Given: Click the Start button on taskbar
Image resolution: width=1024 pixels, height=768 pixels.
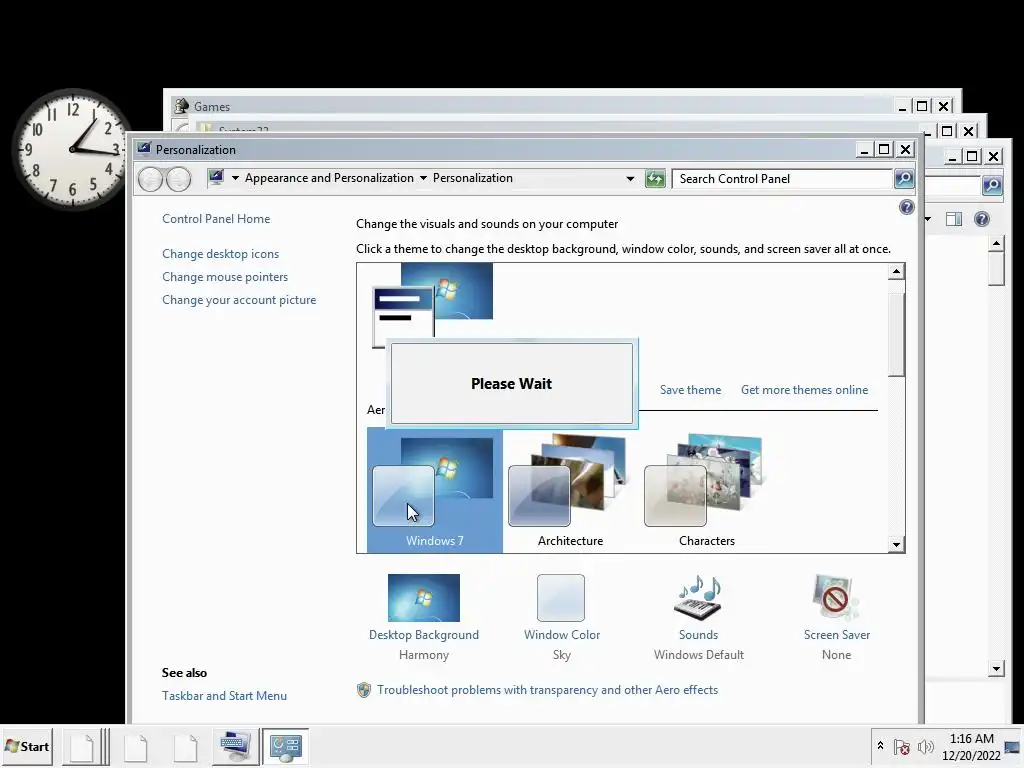Looking at the screenshot, I should (27, 746).
